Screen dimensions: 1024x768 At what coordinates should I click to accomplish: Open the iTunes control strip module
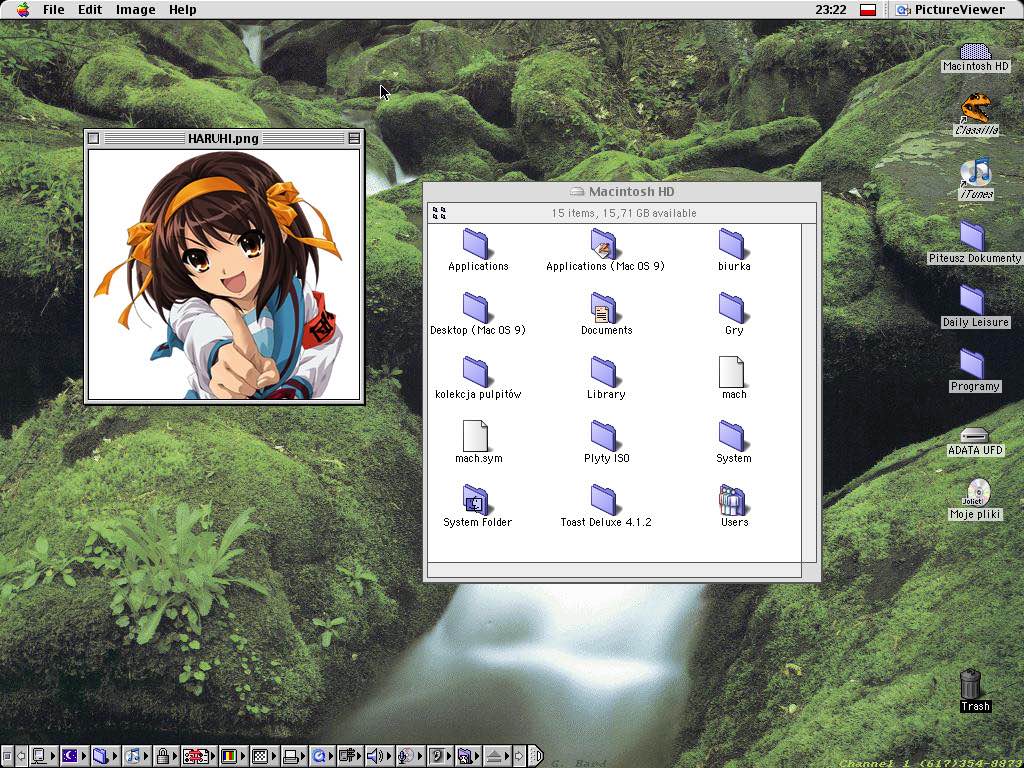pos(136,756)
